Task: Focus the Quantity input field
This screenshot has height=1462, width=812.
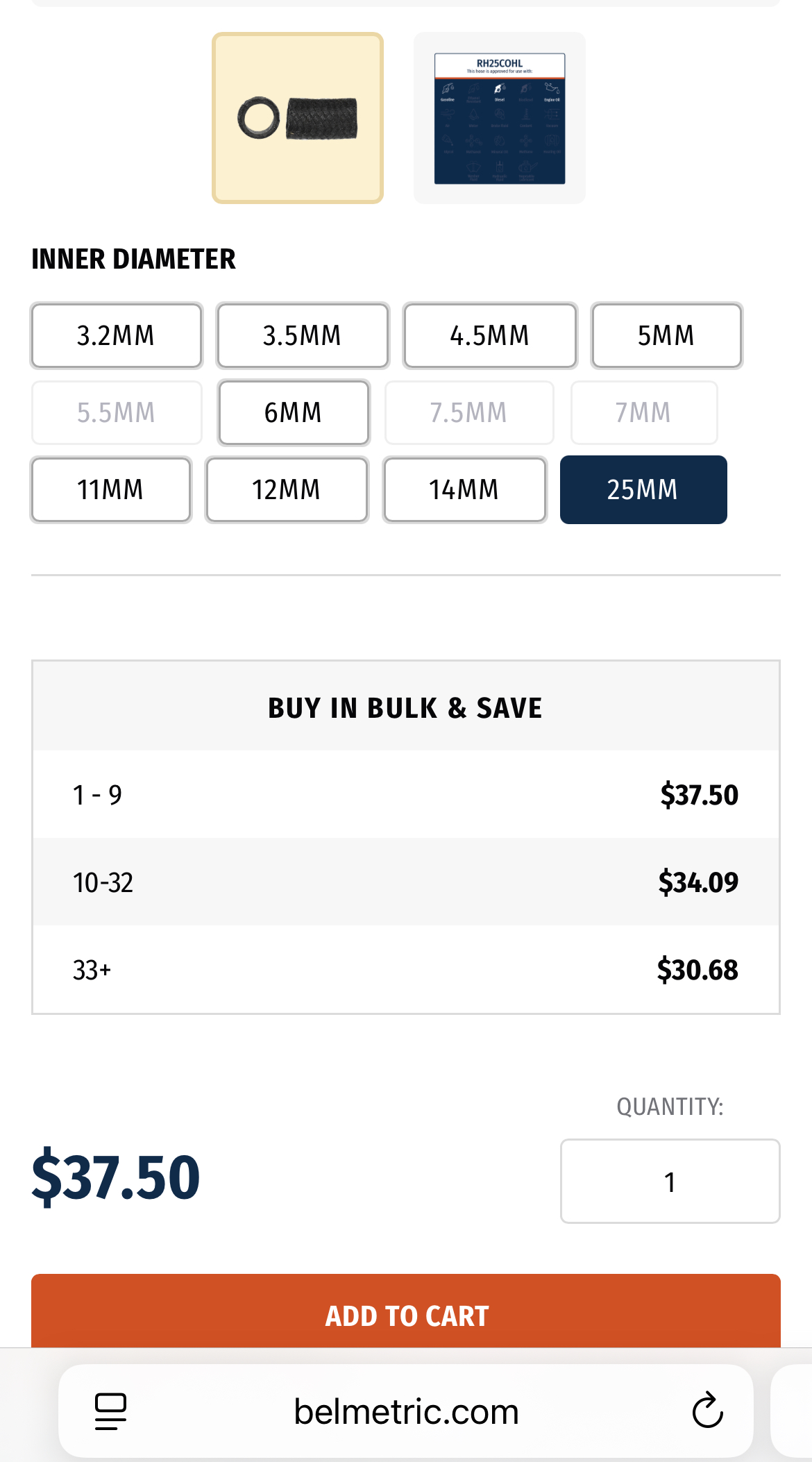Action: [670, 1182]
